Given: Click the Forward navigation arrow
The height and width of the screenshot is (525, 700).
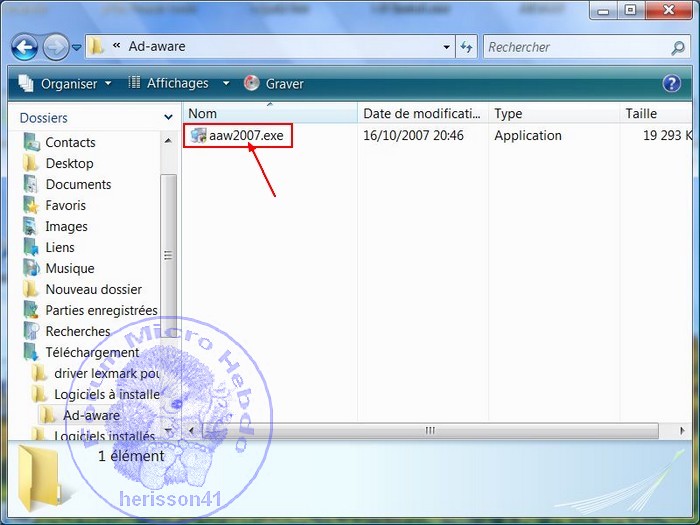Looking at the screenshot, I should 56,47.
